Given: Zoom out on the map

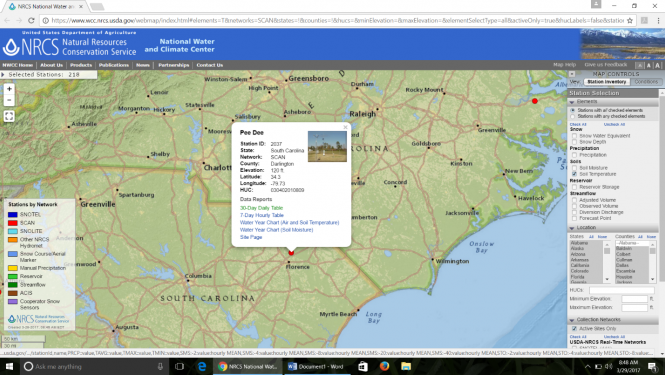Looking at the screenshot, I should 9,100.
